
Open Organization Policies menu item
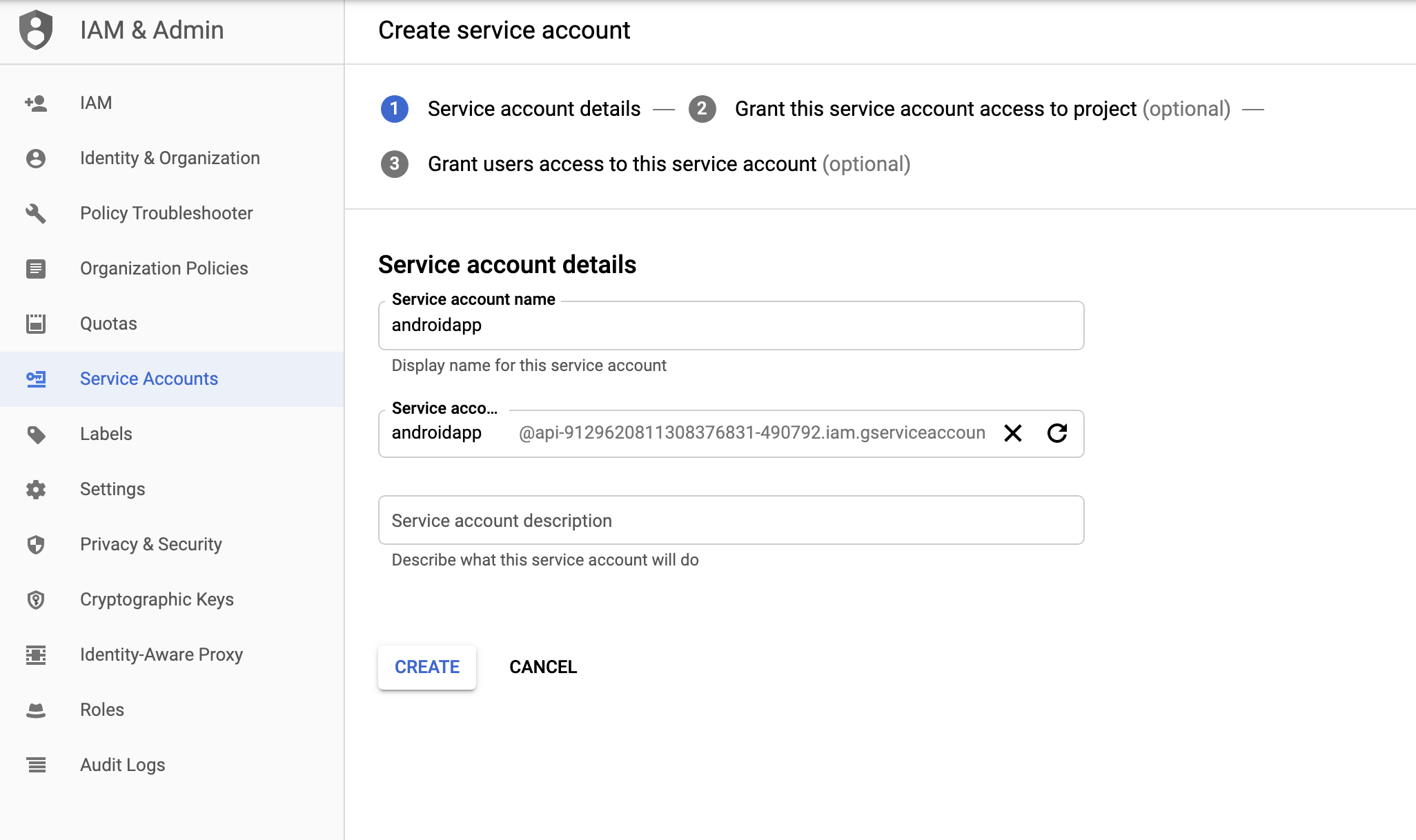(x=164, y=268)
